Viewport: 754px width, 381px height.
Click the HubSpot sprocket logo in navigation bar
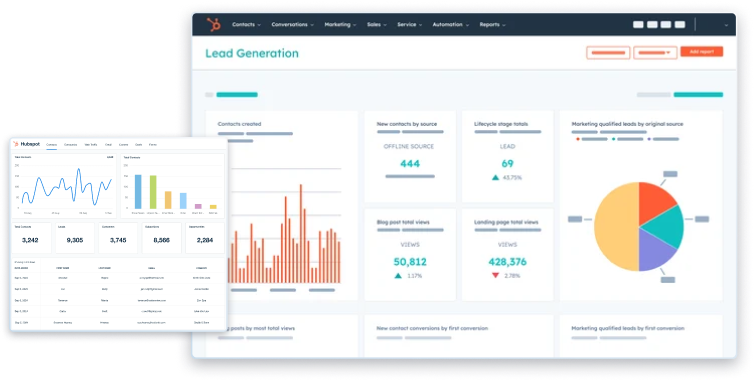(214, 24)
